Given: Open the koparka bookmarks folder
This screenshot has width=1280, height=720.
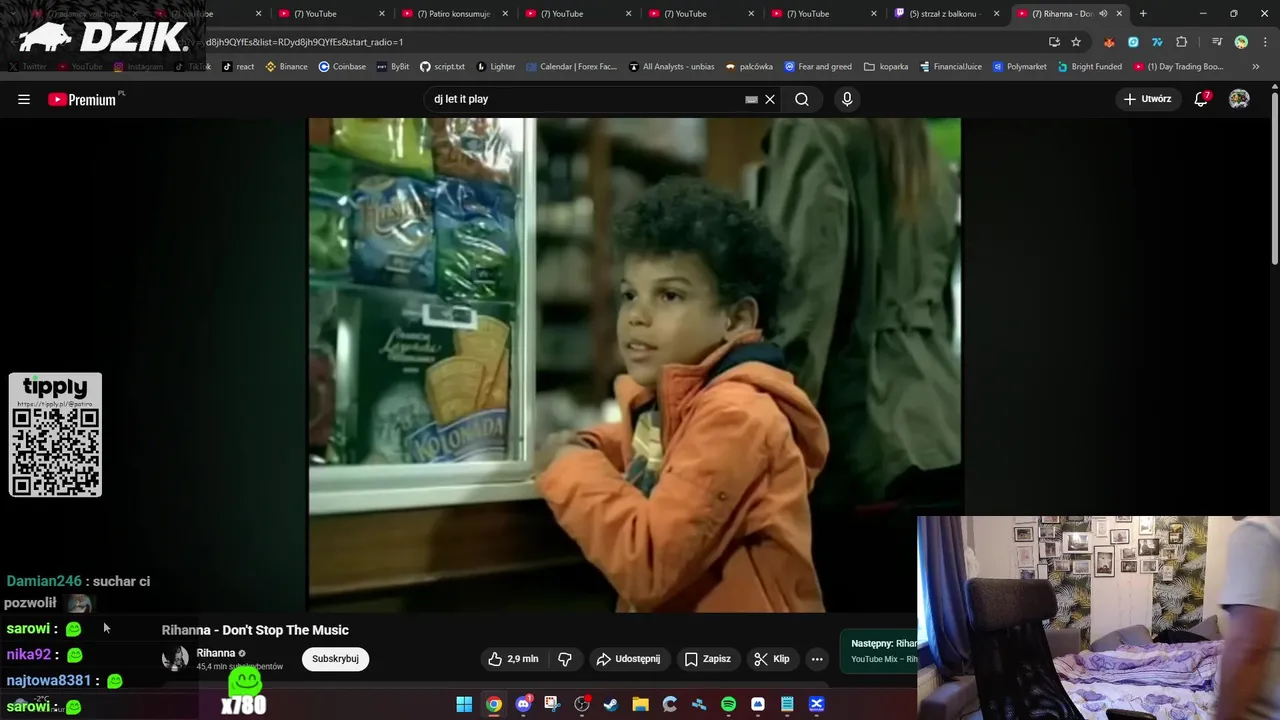Looking at the screenshot, I should (886, 67).
